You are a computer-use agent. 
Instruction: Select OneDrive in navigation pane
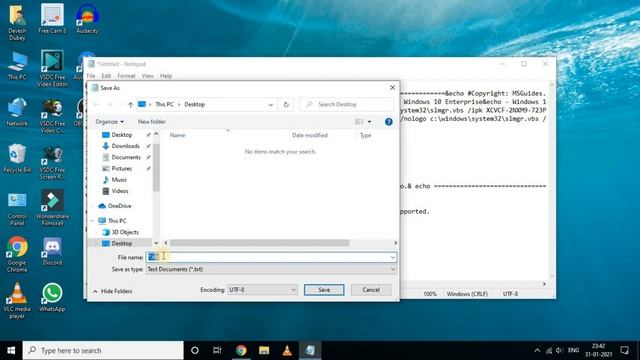(120, 206)
